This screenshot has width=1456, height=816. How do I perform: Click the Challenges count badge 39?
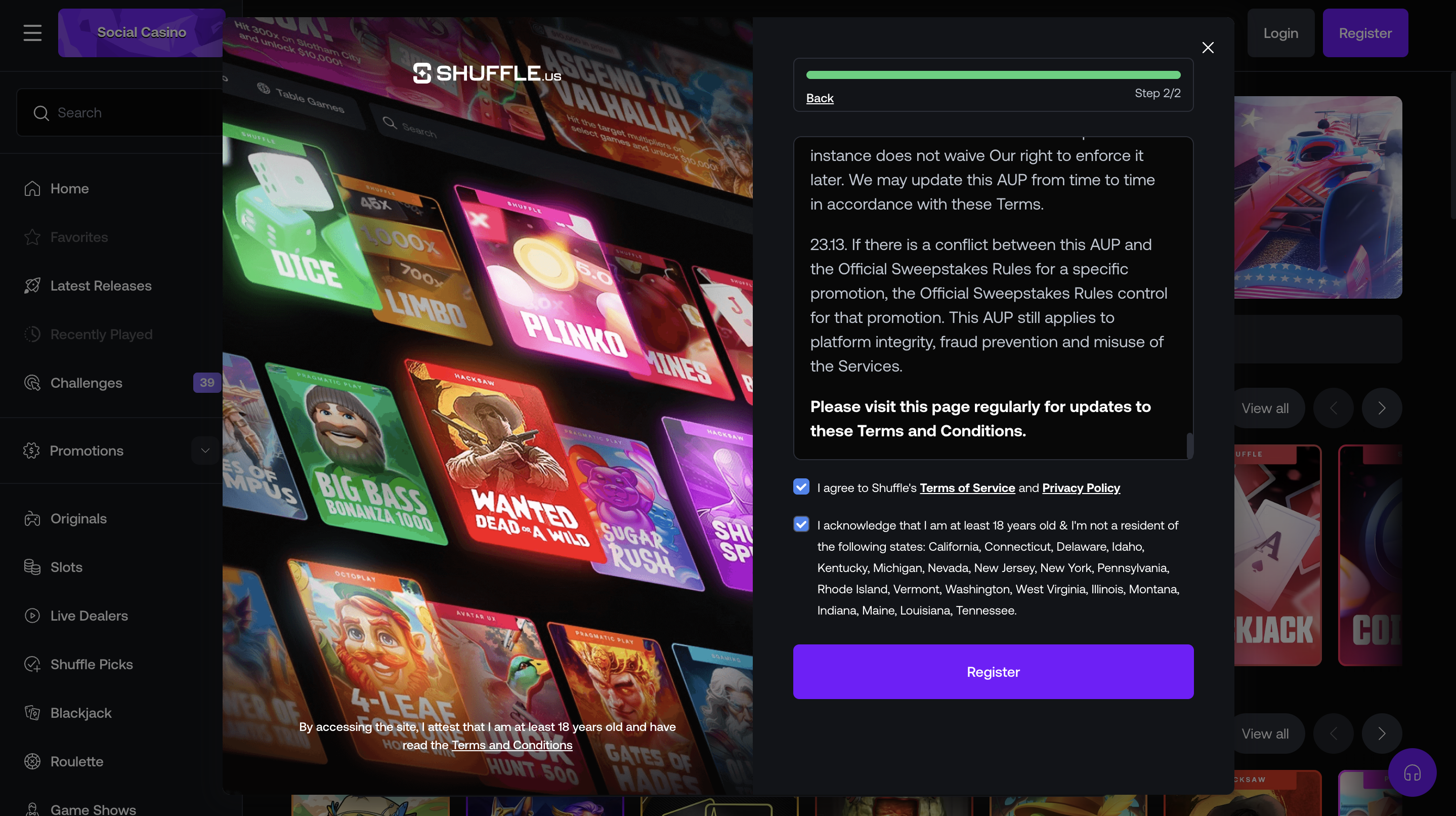coord(207,383)
